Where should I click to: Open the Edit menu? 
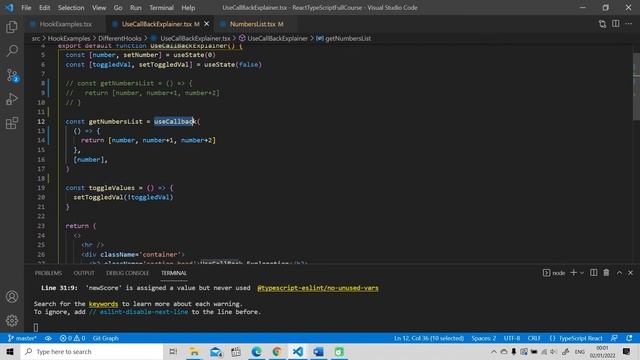click(44, 8)
